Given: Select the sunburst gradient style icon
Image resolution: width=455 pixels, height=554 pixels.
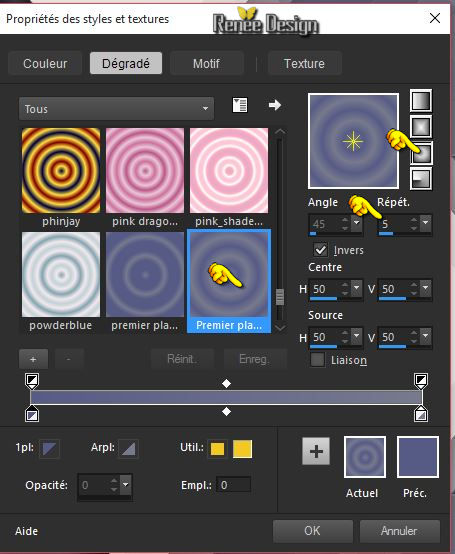Looking at the screenshot, I should pyautogui.click(x=421, y=153).
